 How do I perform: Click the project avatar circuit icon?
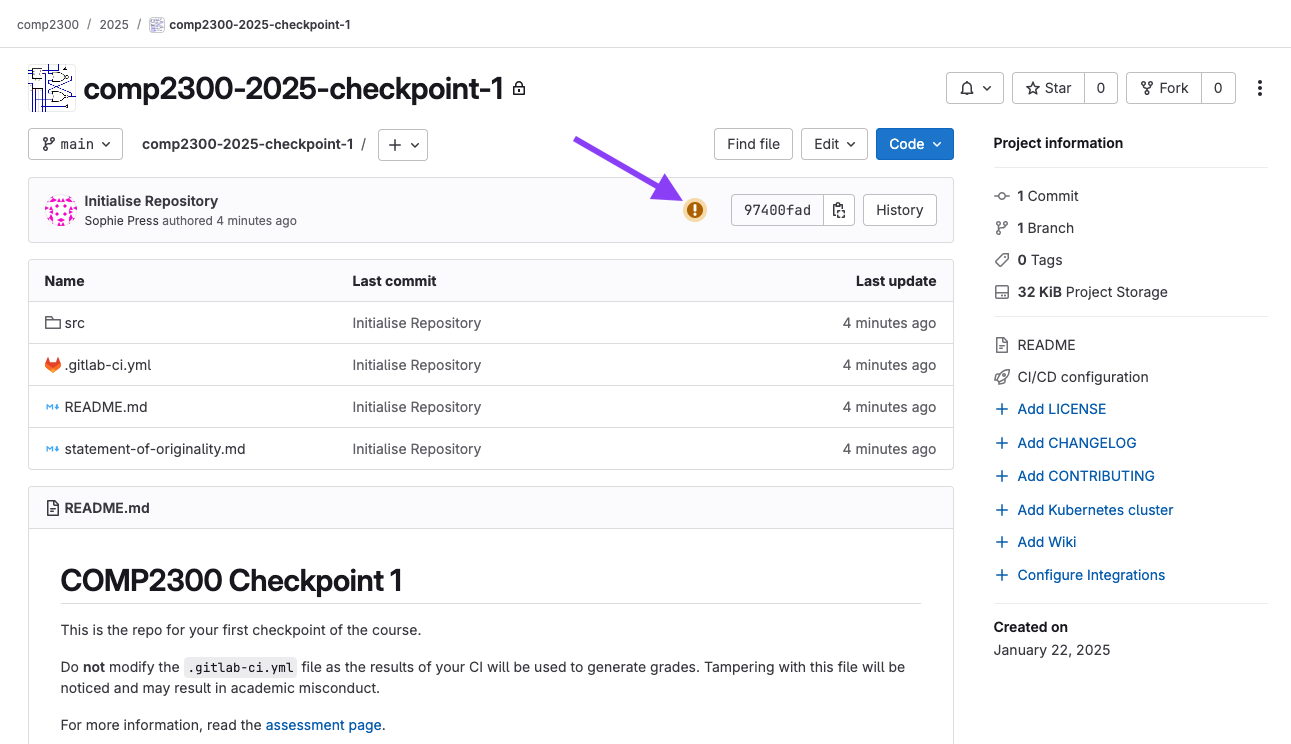(x=52, y=88)
